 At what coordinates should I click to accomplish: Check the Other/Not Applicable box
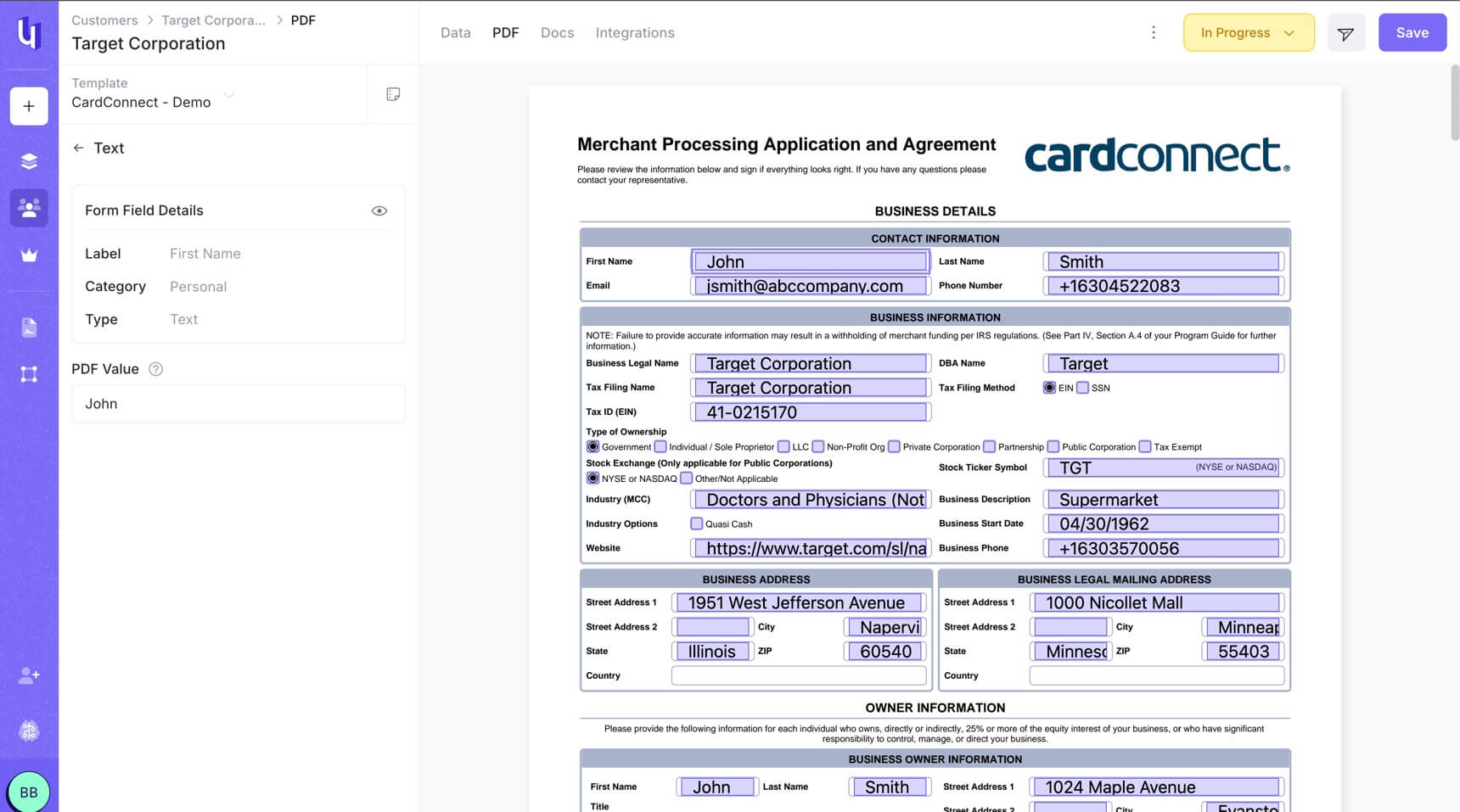pos(686,479)
